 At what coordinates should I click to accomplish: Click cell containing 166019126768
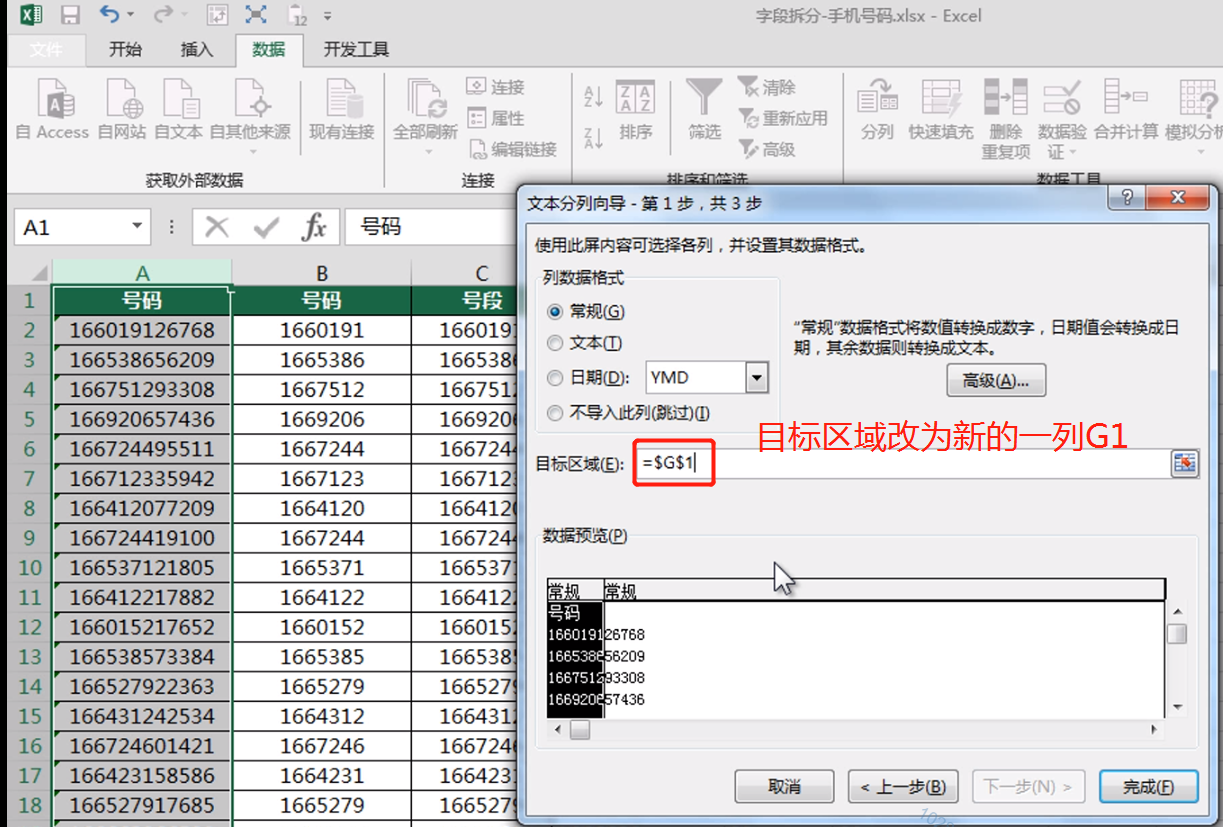(x=142, y=330)
